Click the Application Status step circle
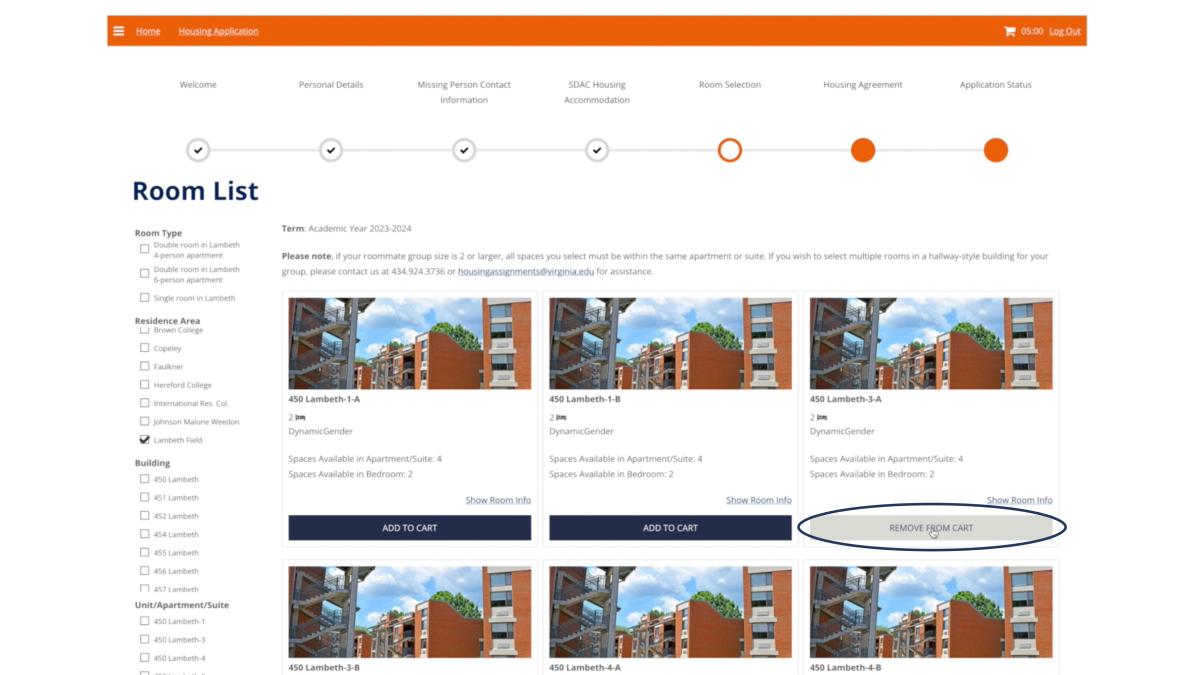The image size is (1200, 675). point(996,150)
